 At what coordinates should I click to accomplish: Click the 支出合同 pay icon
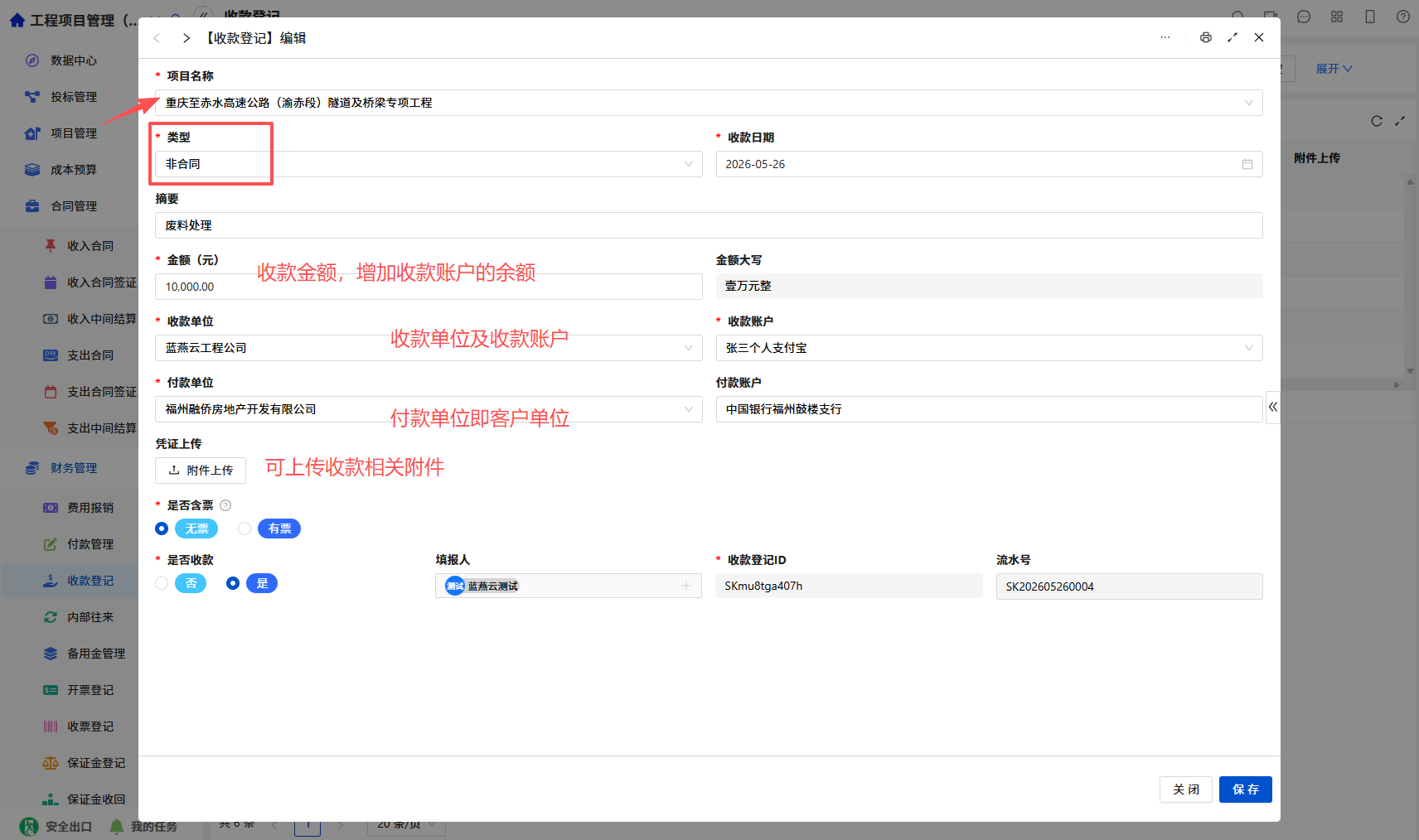pyautogui.click(x=51, y=355)
